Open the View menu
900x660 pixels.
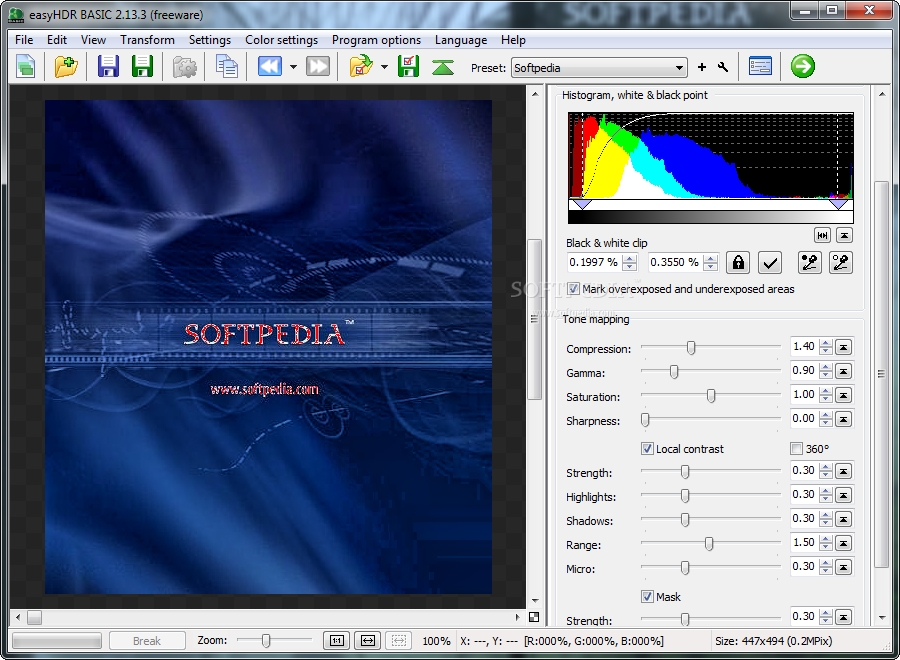click(x=93, y=40)
